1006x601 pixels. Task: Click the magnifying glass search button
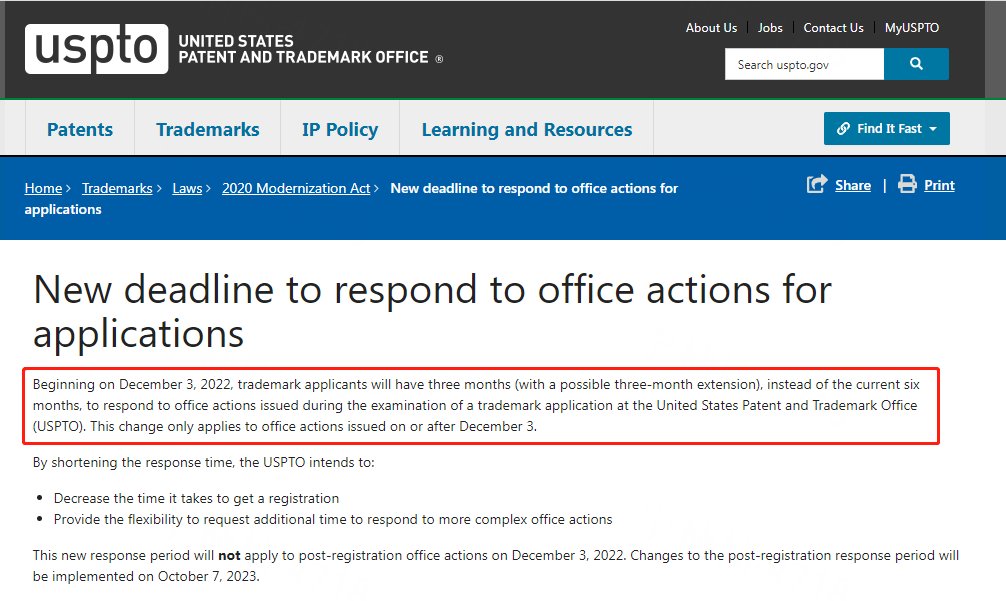(916, 64)
